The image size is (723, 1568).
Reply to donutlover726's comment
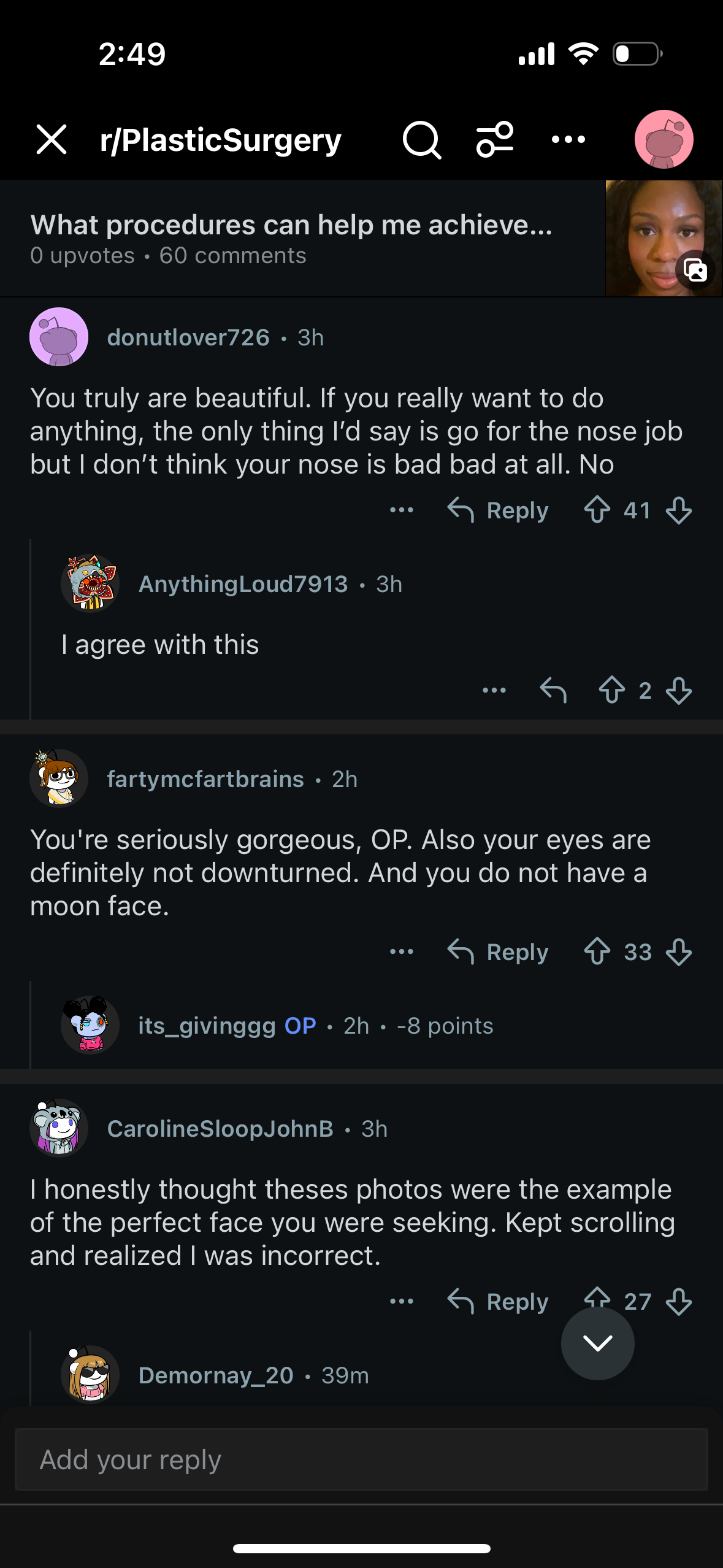pyautogui.click(x=498, y=510)
